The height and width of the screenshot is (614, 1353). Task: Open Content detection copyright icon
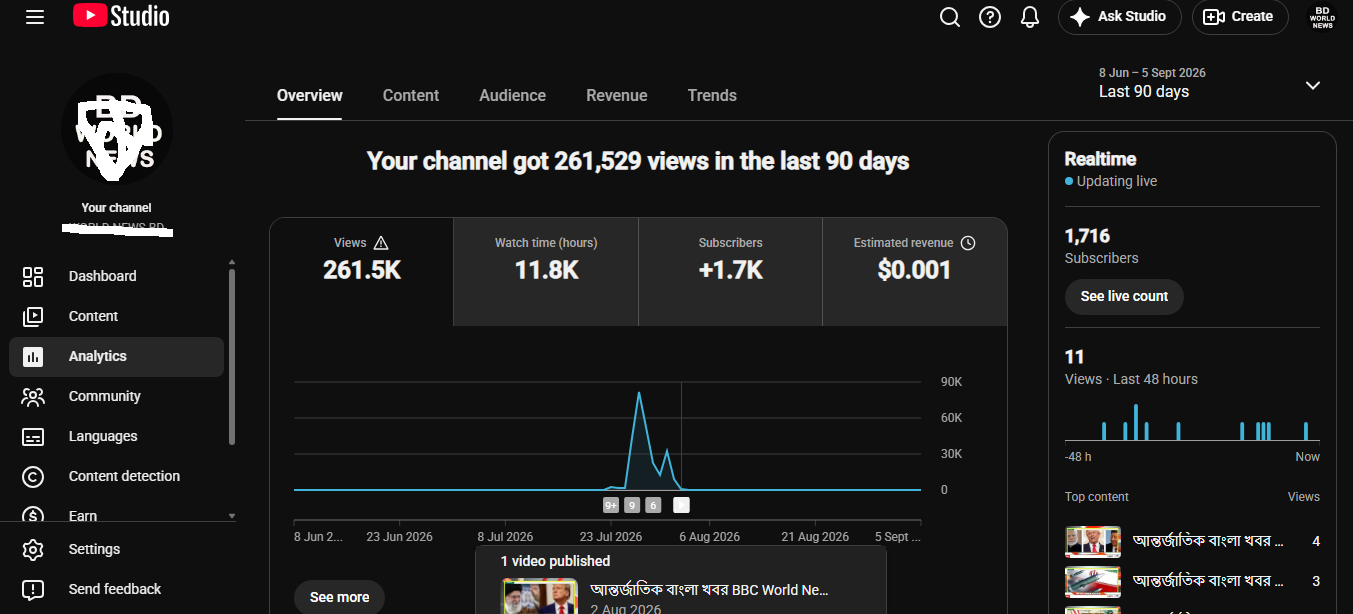tap(33, 476)
